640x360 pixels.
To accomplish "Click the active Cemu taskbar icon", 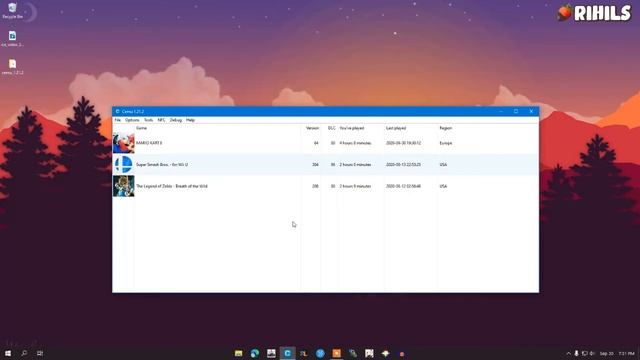I will coord(288,353).
